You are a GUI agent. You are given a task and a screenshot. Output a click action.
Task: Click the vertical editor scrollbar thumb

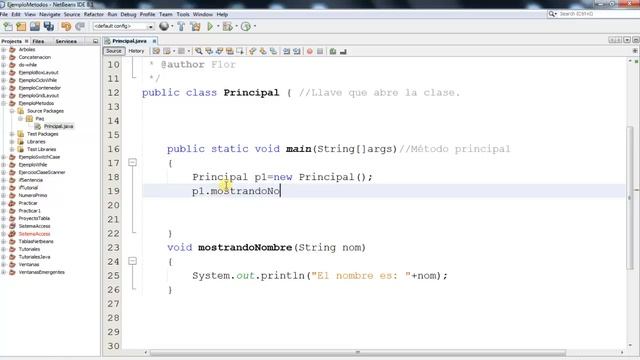click(x=630, y=198)
